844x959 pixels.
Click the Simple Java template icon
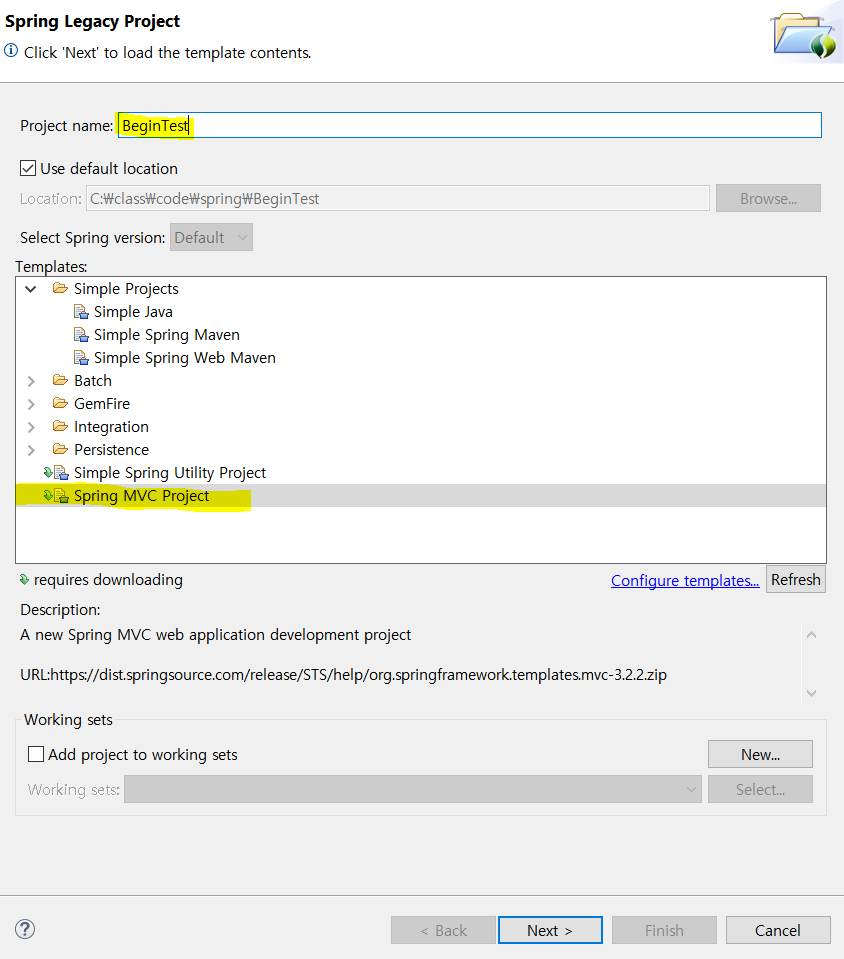[x=81, y=312]
